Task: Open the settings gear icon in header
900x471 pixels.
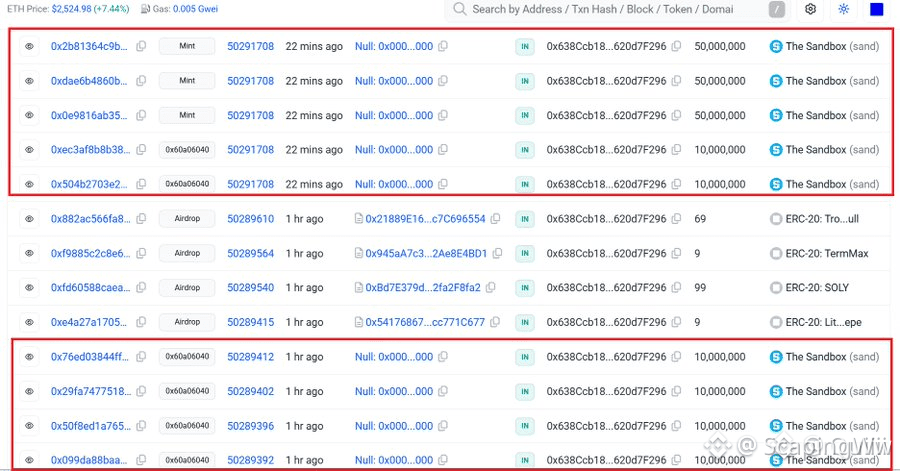Action: tap(810, 9)
